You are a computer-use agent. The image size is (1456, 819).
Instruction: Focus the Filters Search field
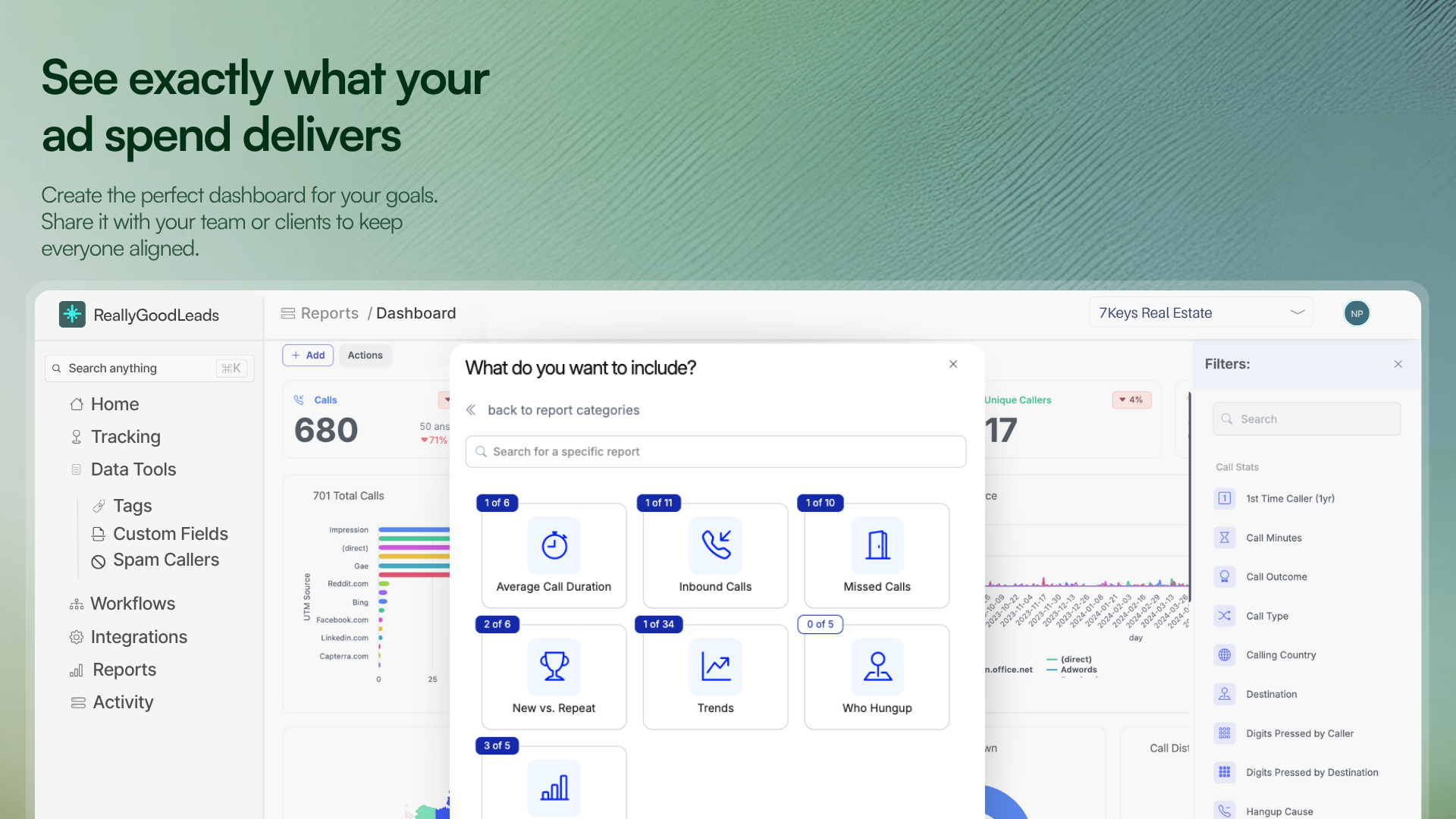point(1307,419)
